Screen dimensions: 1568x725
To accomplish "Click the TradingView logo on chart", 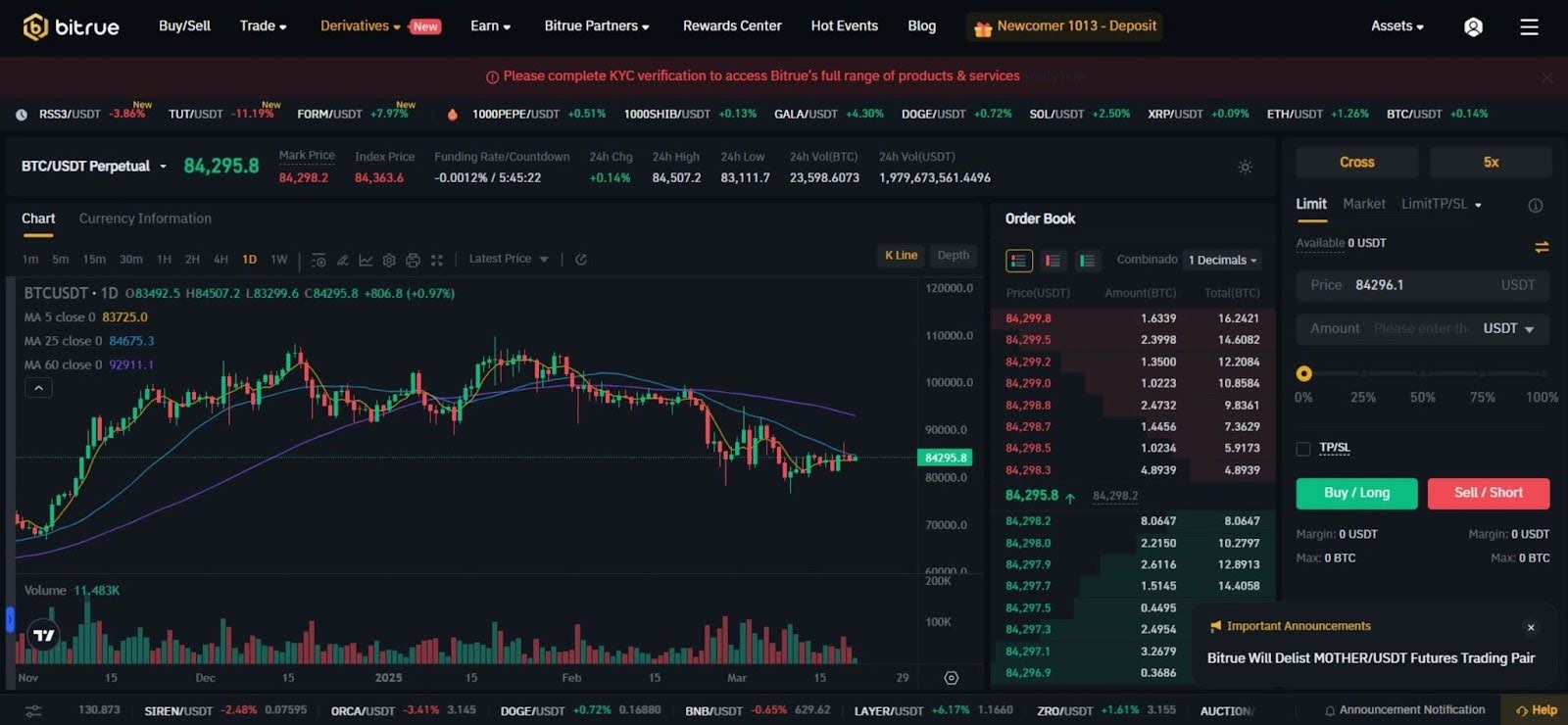I will [x=43, y=636].
